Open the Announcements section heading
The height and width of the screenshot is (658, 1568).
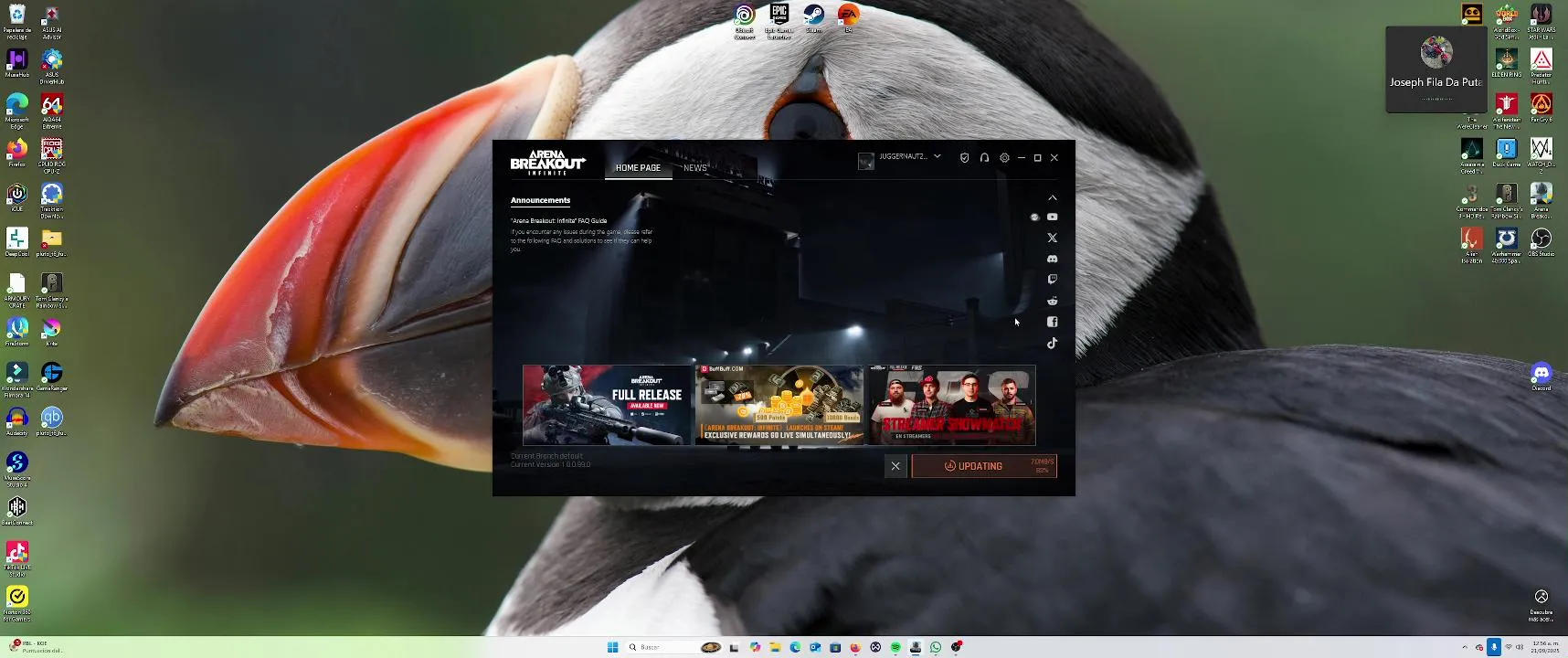(x=540, y=200)
